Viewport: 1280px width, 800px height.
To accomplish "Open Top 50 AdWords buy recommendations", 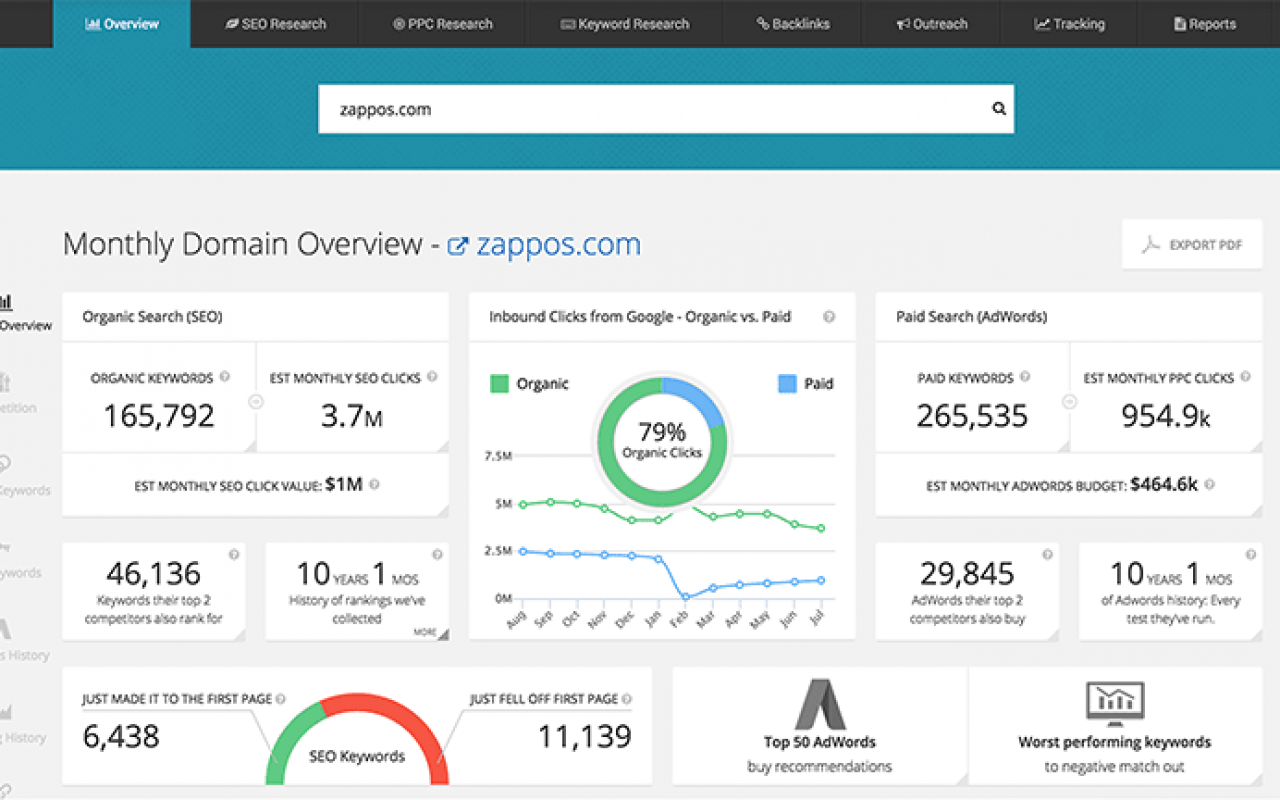I will (820, 726).
